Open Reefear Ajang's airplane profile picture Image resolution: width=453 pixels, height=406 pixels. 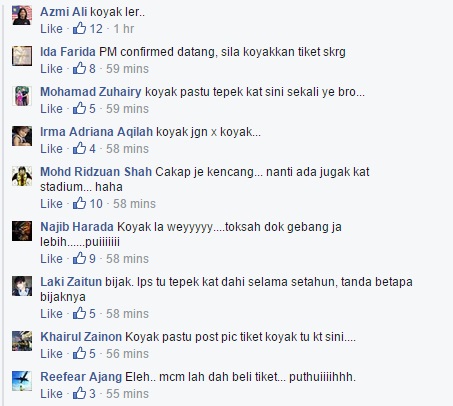coord(22,380)
